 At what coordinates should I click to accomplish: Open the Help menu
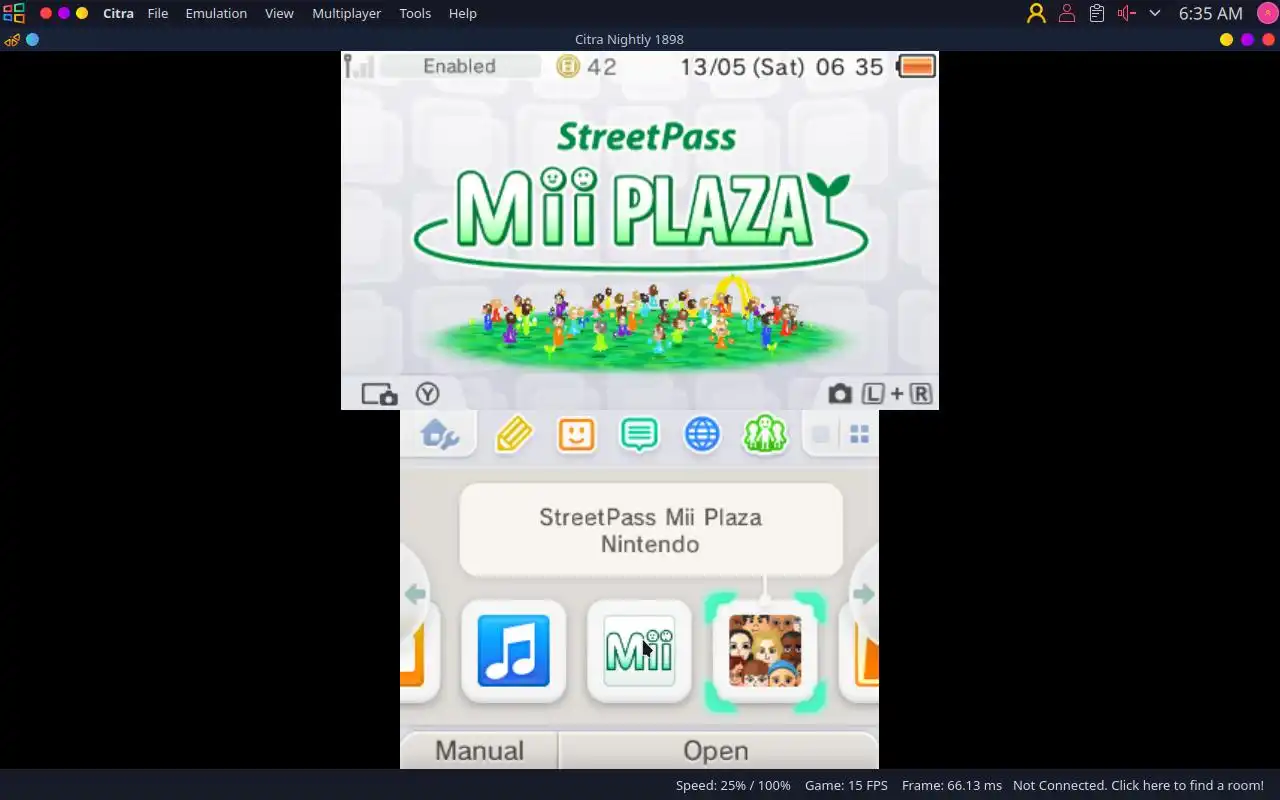(x=462, y=13)
